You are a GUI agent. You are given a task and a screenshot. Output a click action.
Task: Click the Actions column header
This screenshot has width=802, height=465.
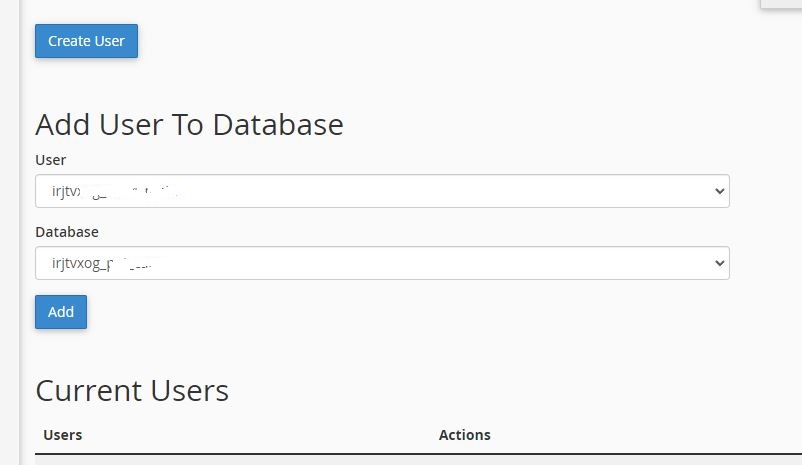point(464,435)
